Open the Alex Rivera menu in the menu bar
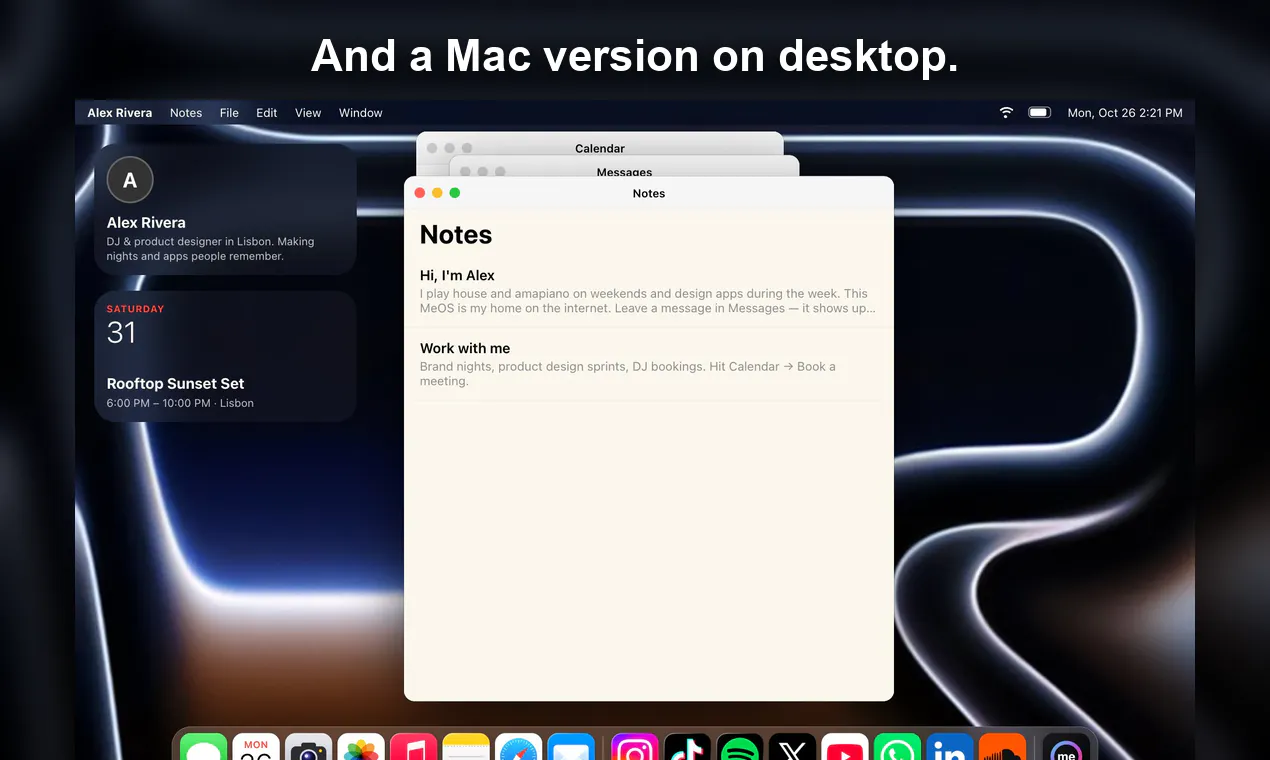This screenshot has height=760, width=1270. (x=120, y=113)
